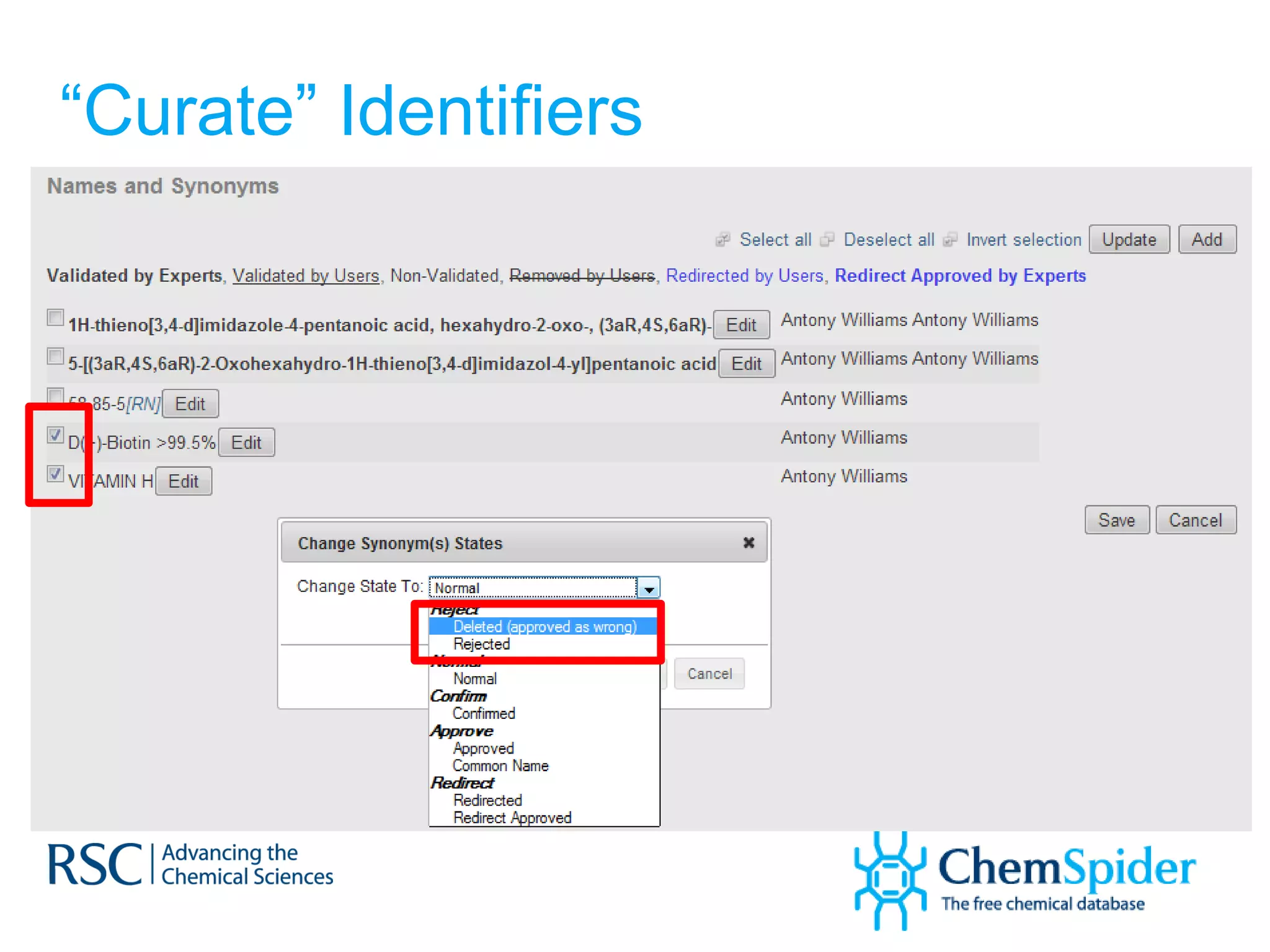Uncheck the VITAMIN H checkbox
This screenshot has height=952, width=1270.
(55, 474)
